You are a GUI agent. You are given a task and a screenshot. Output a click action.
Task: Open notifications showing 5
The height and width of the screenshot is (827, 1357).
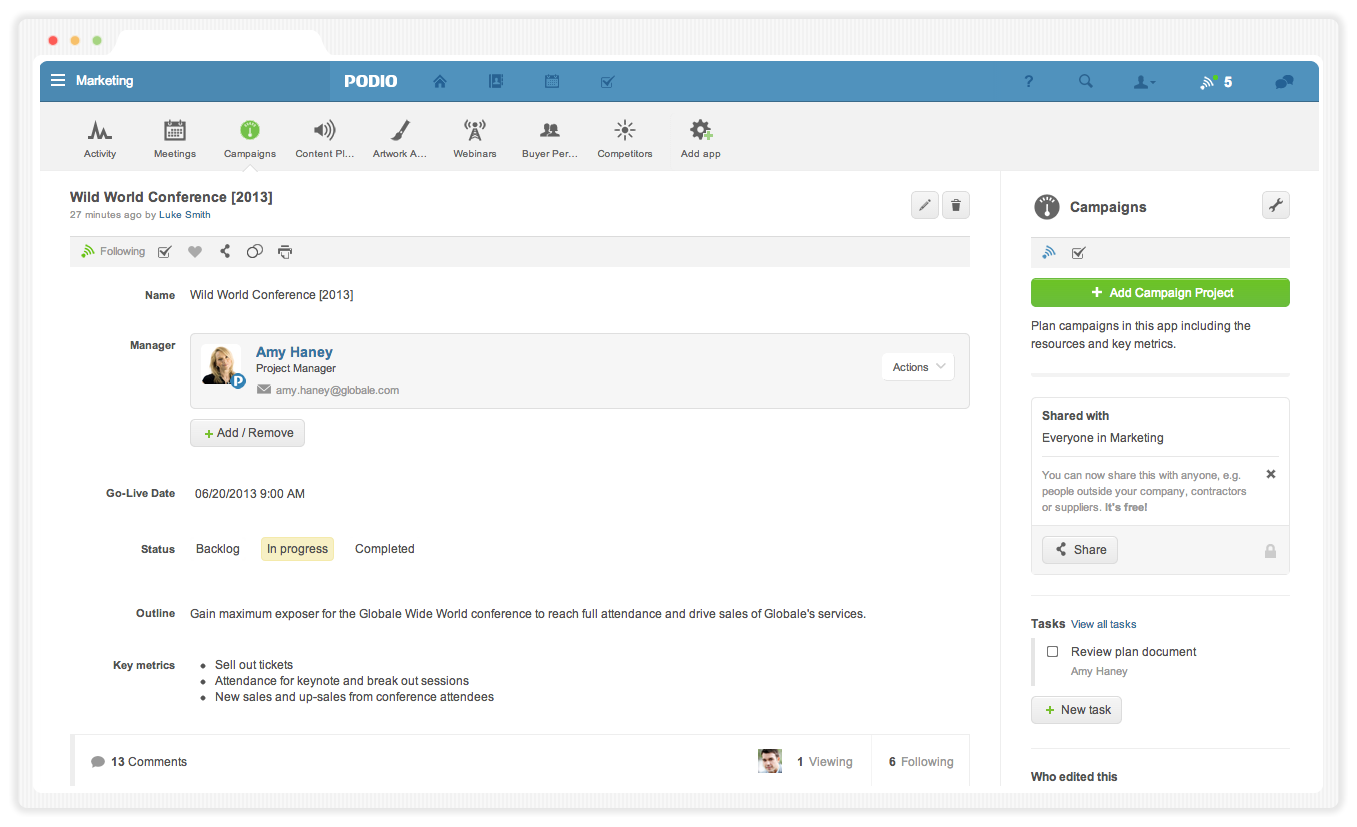pyautogui.click(x=1216, y=82)
